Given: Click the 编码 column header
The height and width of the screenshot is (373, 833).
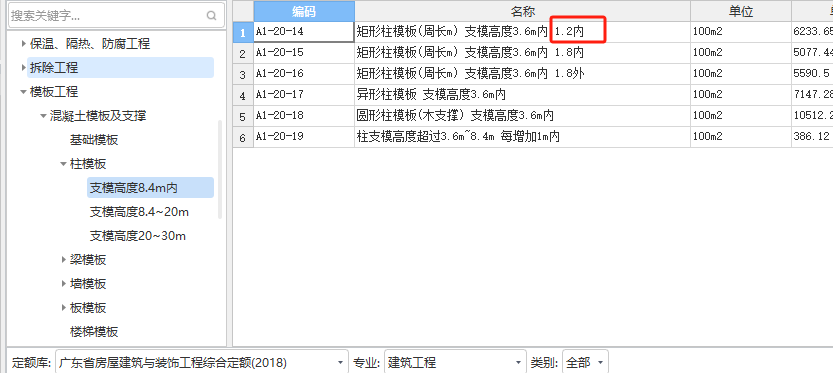Looking at the screenshot, I should 304,11.
